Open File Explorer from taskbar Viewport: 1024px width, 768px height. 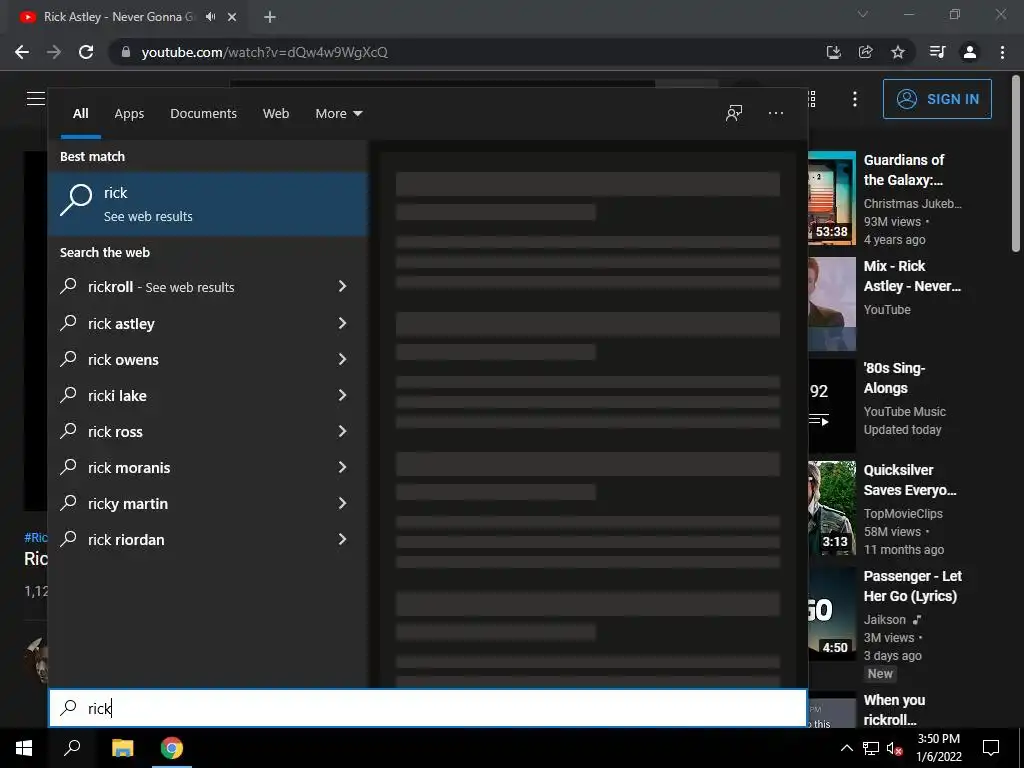(x=122, y=748)
